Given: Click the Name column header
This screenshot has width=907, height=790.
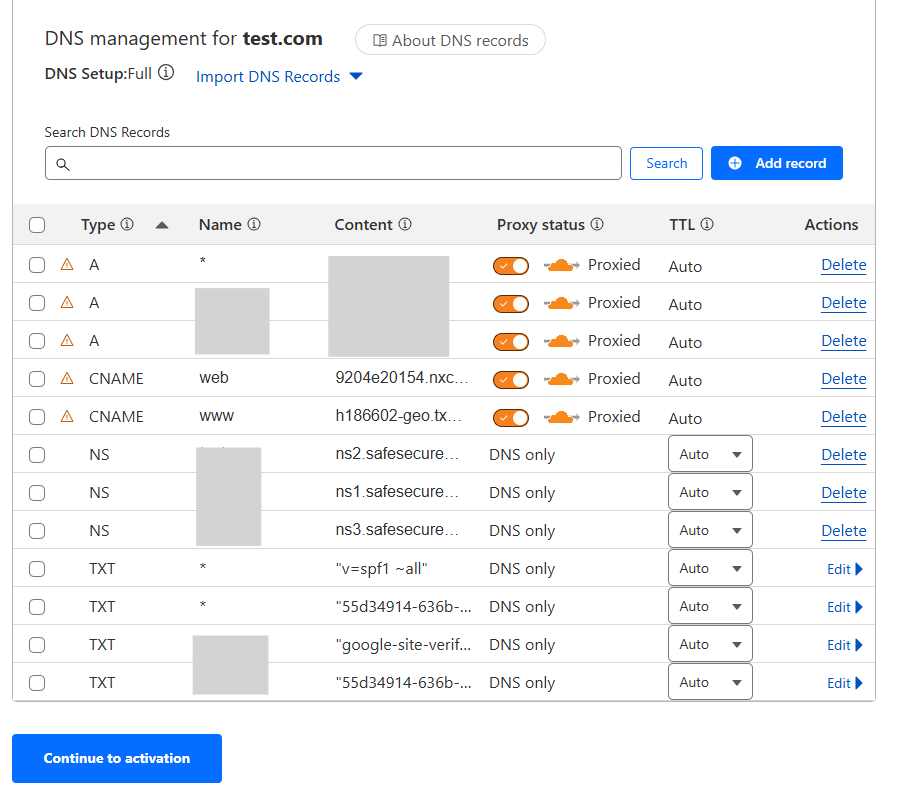Looking at the screenshot, I should [220, 224].
